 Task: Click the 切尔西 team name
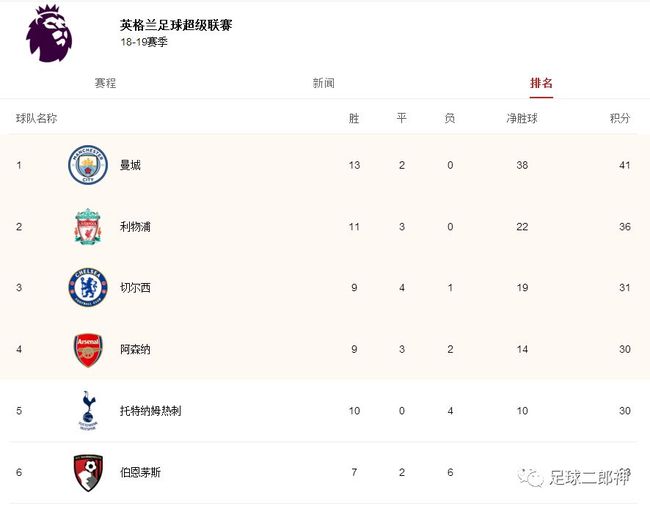(135, 288)
